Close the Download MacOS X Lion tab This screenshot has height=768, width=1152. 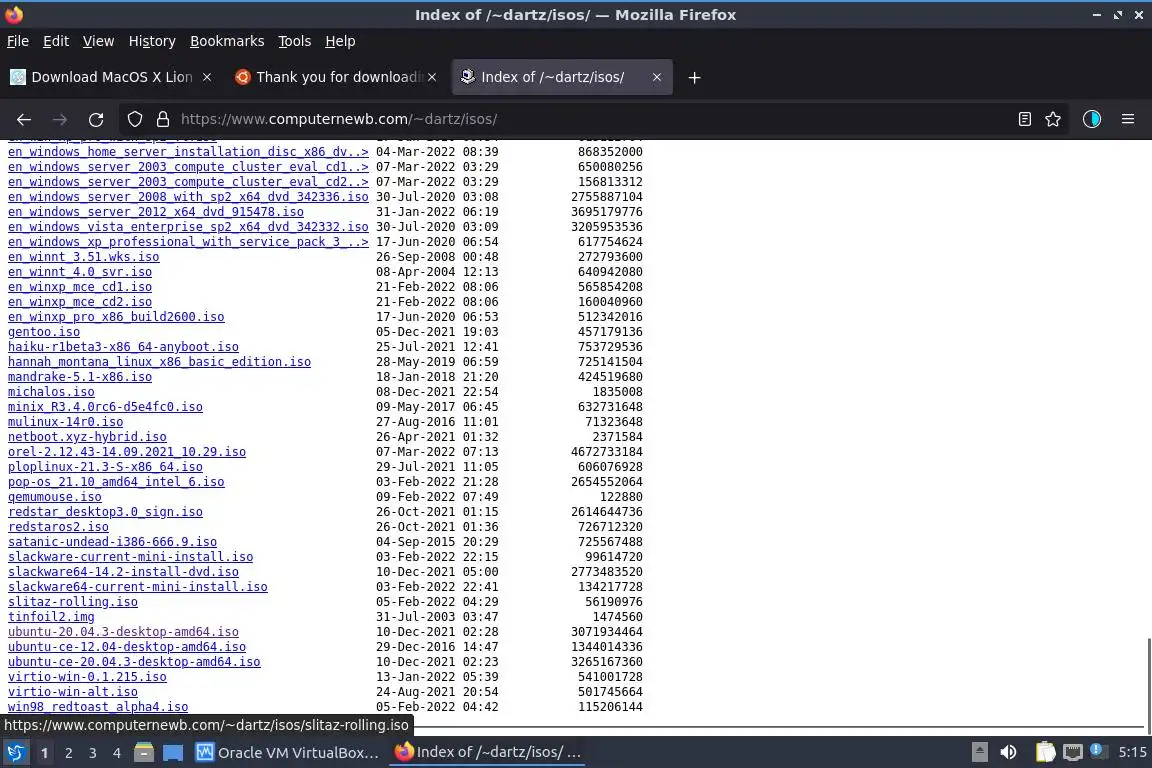pos(207,77)
